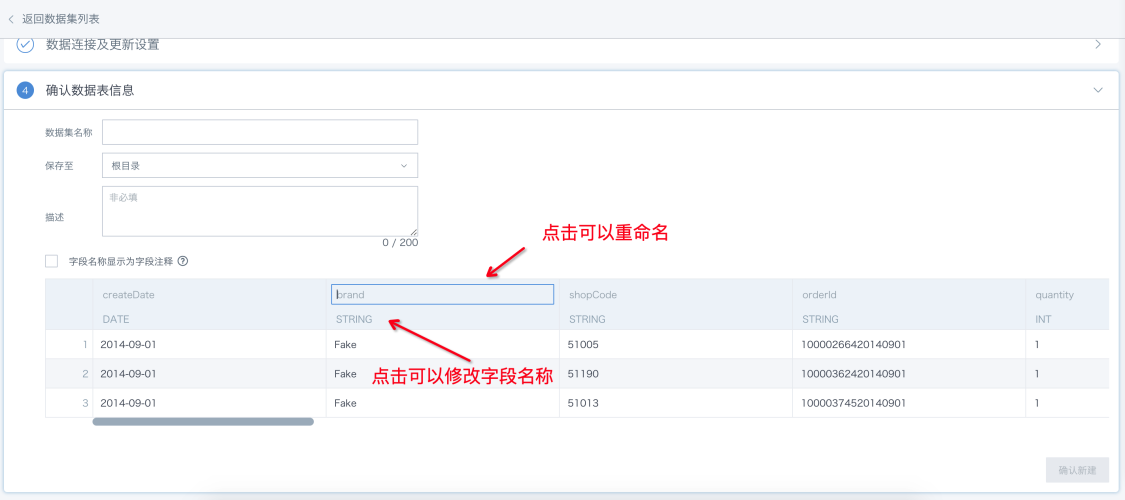The image size is (1125, 500).
Task: Click the step 4 number badge
Action: pos(25,90)
